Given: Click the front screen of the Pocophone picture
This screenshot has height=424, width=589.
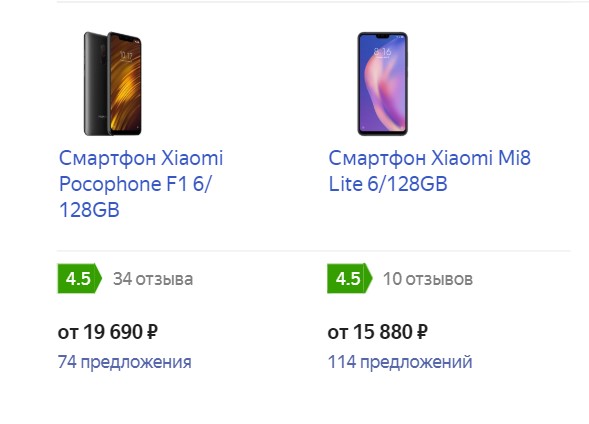Looking at the screenshot, I should tap(126, 83).
